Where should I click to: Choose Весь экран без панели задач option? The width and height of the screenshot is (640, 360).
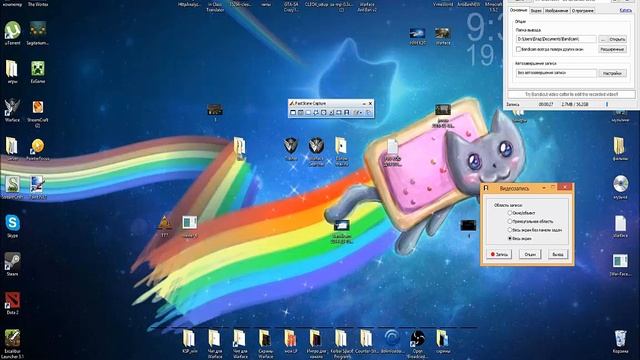click(535, 230)
